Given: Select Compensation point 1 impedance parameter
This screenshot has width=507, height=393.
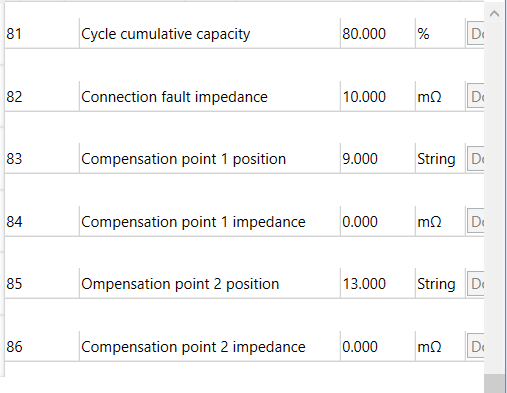Looking at the screenshot, I should [193, 222].
